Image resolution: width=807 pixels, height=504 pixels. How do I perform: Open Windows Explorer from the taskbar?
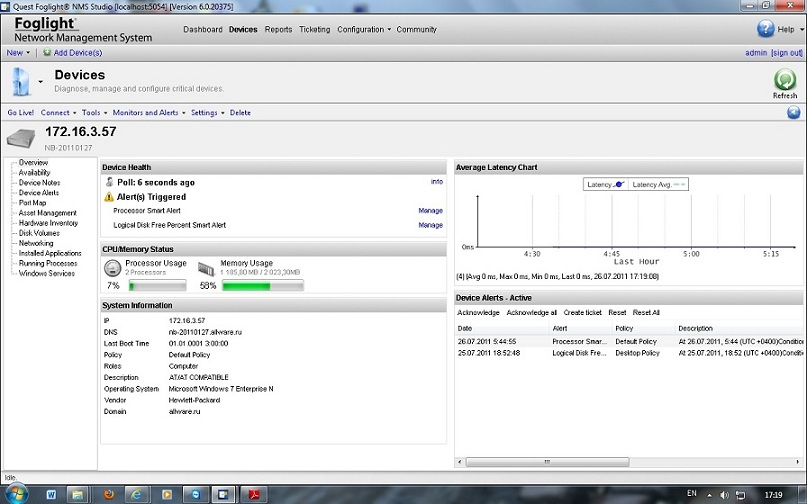click(x=78, y=495)
